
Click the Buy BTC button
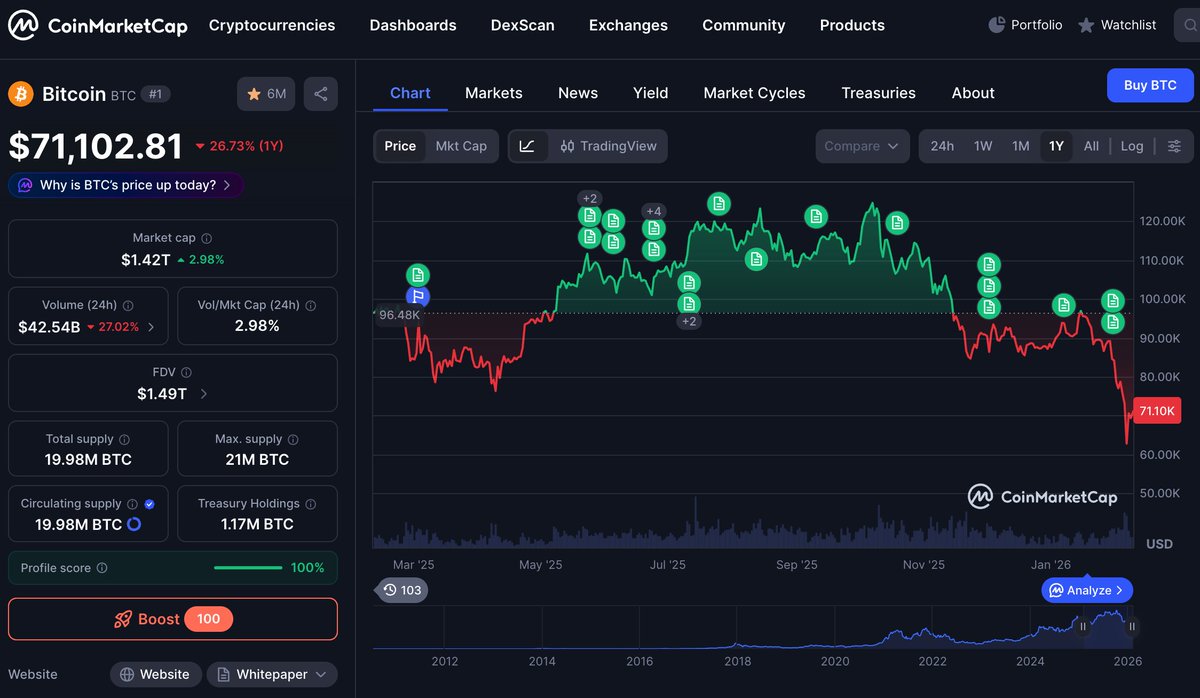[1150, 85]
